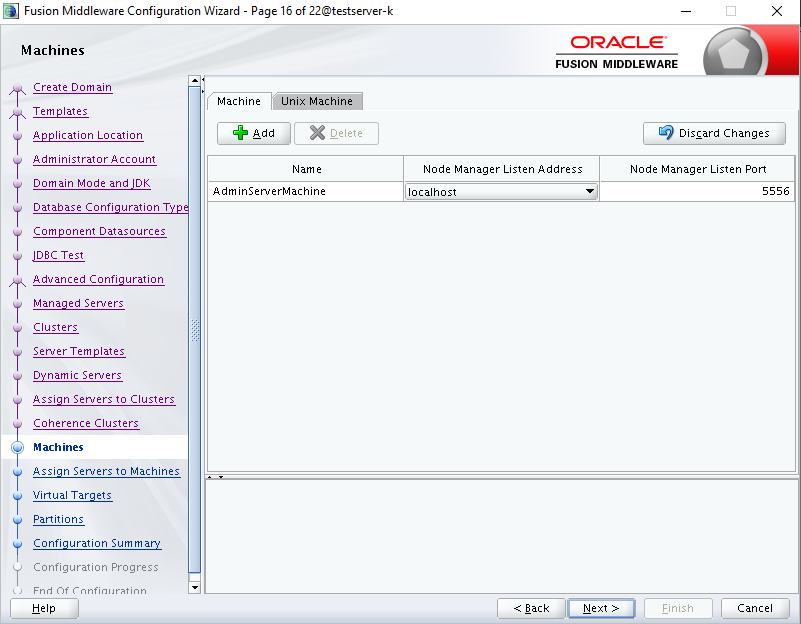The image size is (801, 624).
Task: Open Coherence Clusters step
Action: point(86,423)
